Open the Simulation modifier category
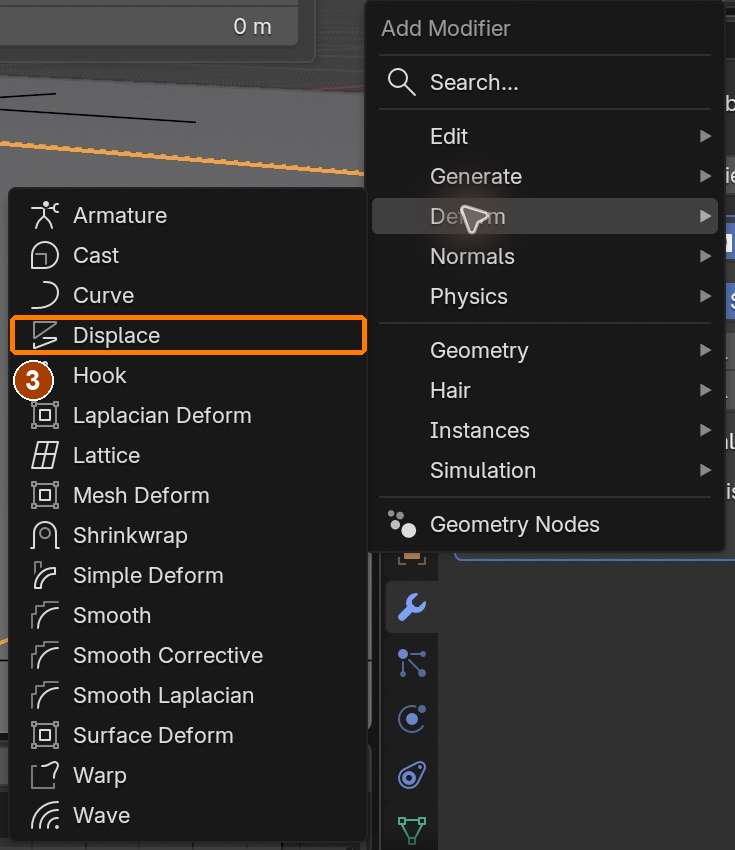 [x=545, y=471]
